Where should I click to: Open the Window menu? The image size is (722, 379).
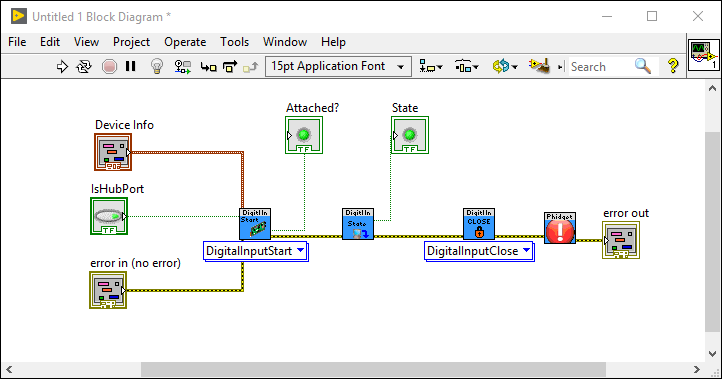[x=285, y=42]
